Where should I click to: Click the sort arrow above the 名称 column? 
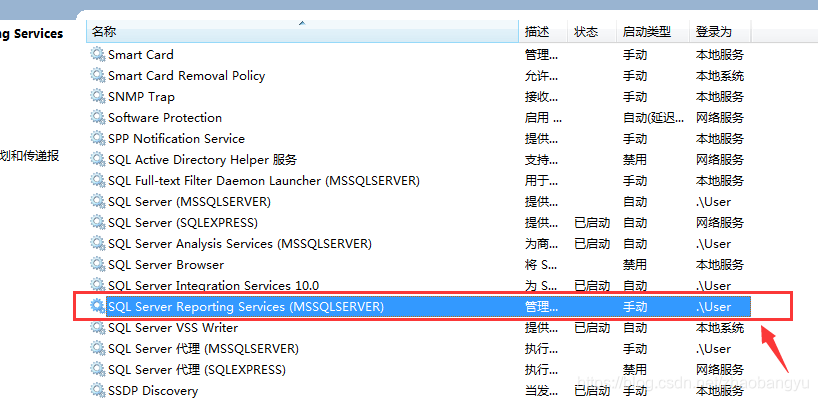(302, 23)
